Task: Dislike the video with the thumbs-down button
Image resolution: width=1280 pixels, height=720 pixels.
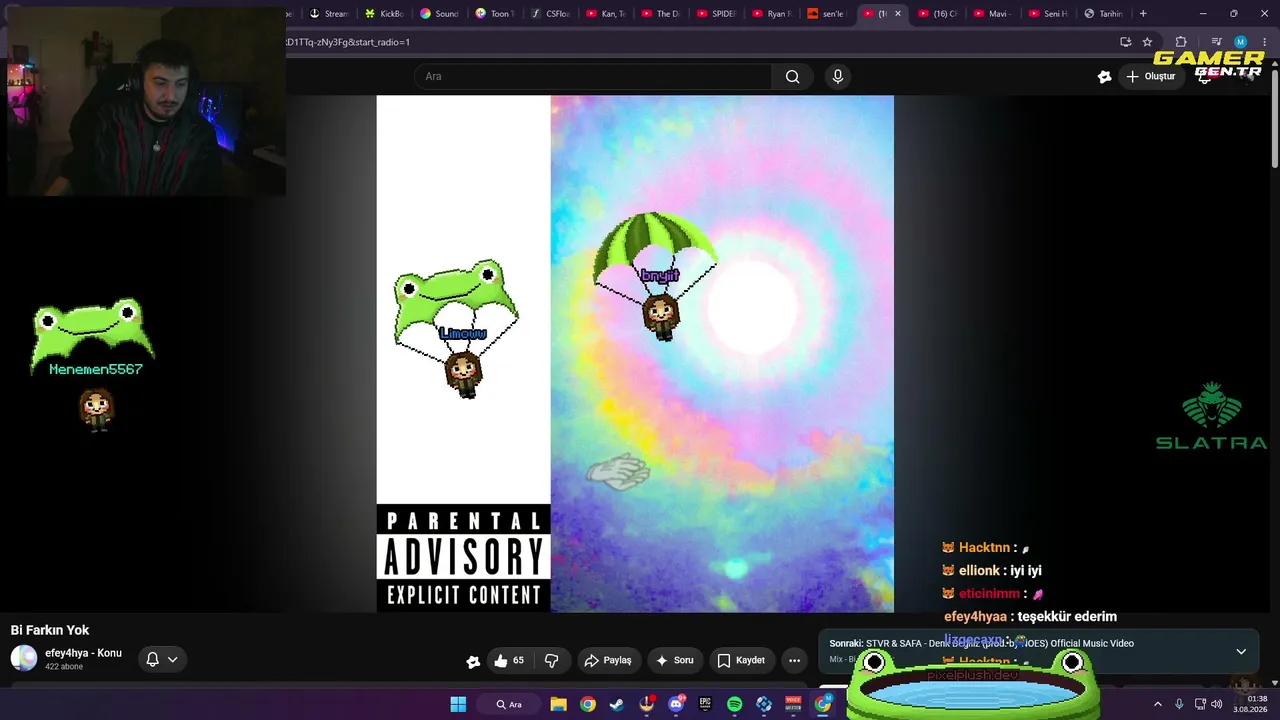Action: pos(551,660)
